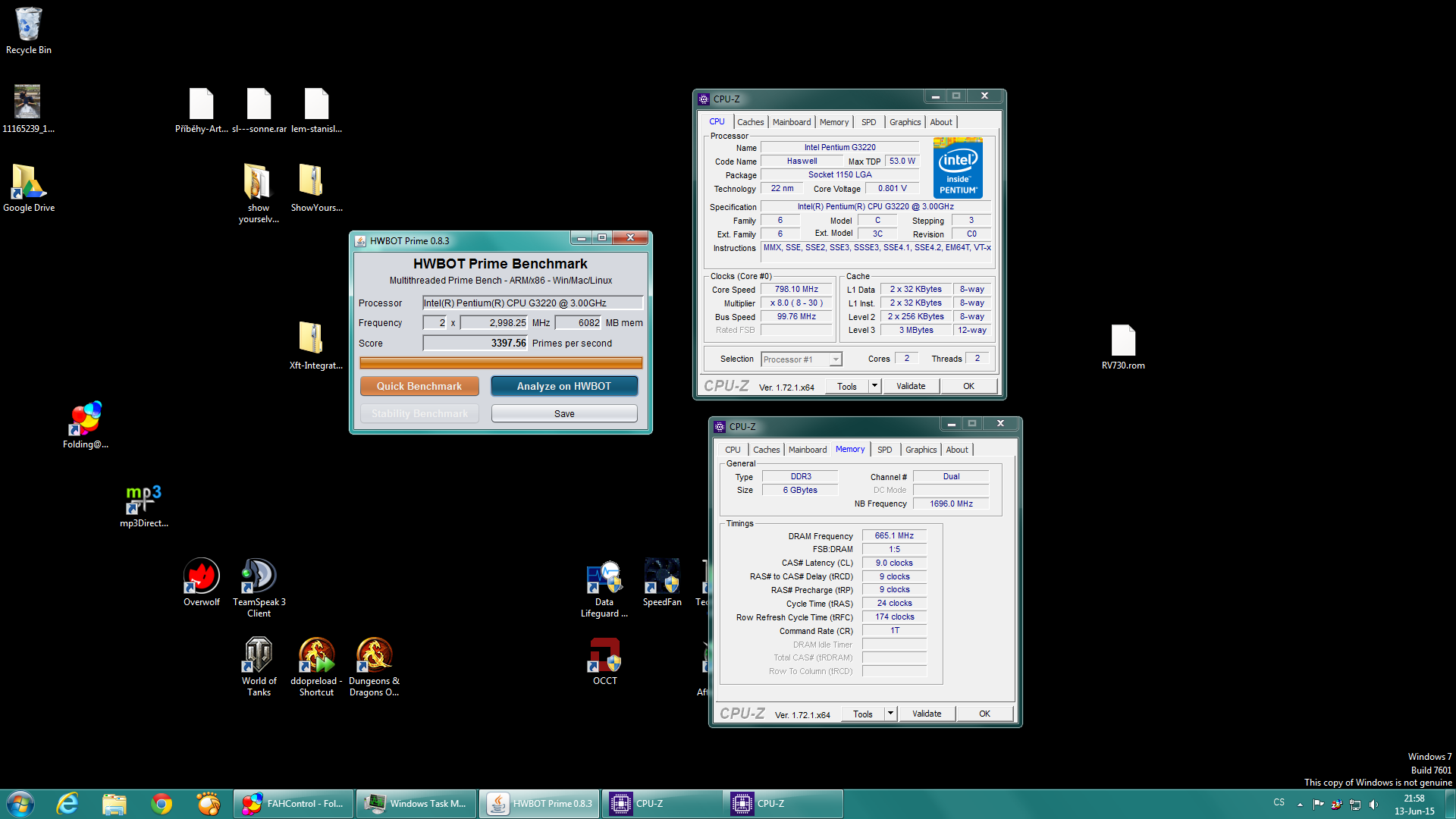The height and width of the screenshot is (819, 1456).
Task: Launch the SpeedFan desktop shortcut
Action: click(662, 582)
